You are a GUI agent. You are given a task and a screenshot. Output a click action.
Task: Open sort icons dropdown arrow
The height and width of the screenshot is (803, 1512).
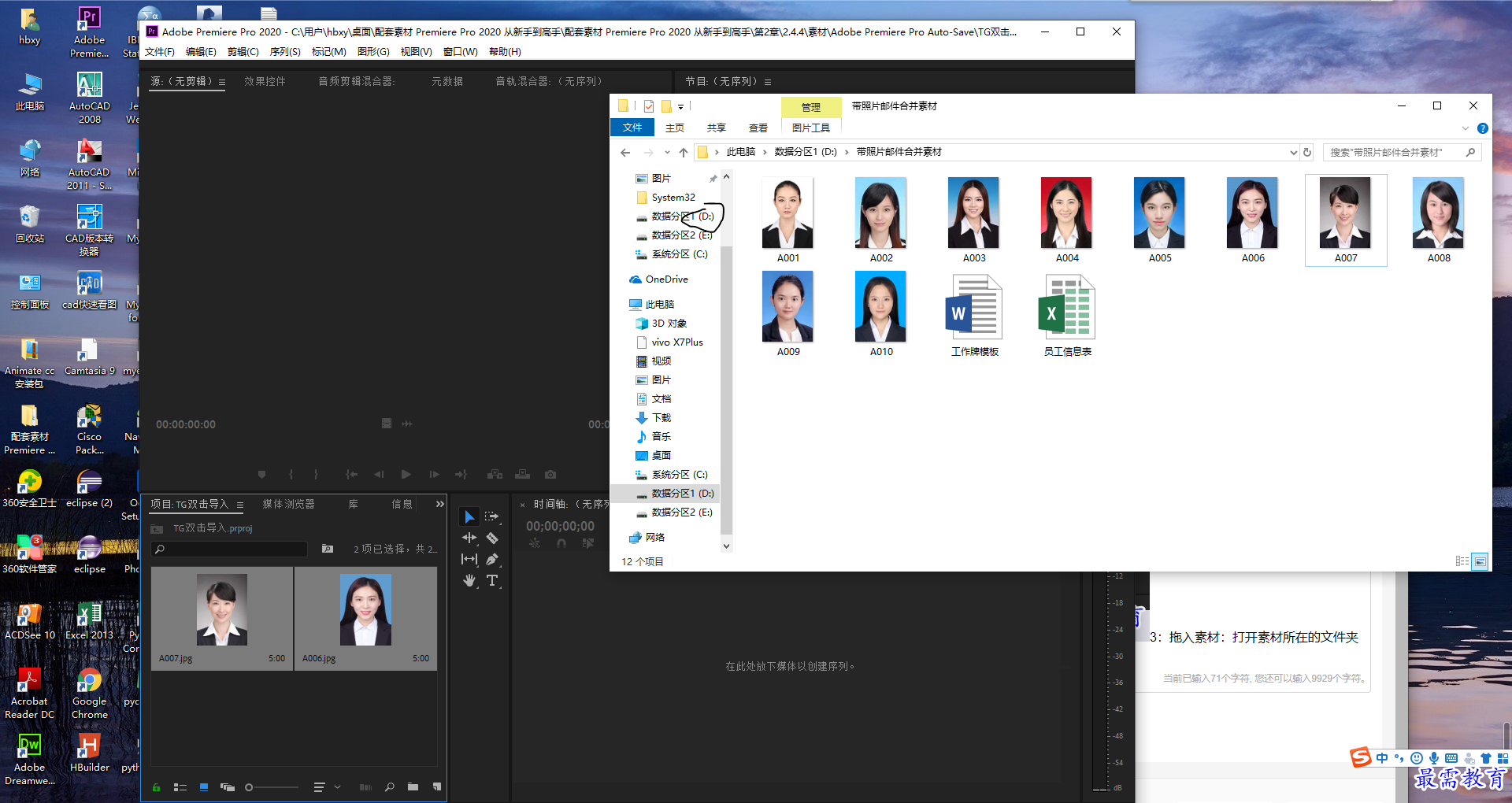pos(337,786)
